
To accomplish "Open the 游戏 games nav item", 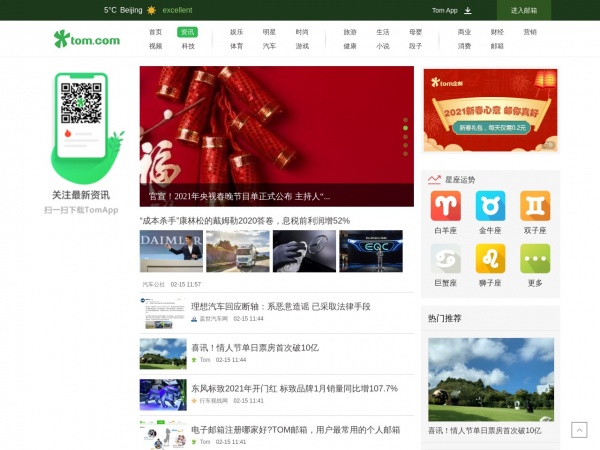I will (302, 46).
